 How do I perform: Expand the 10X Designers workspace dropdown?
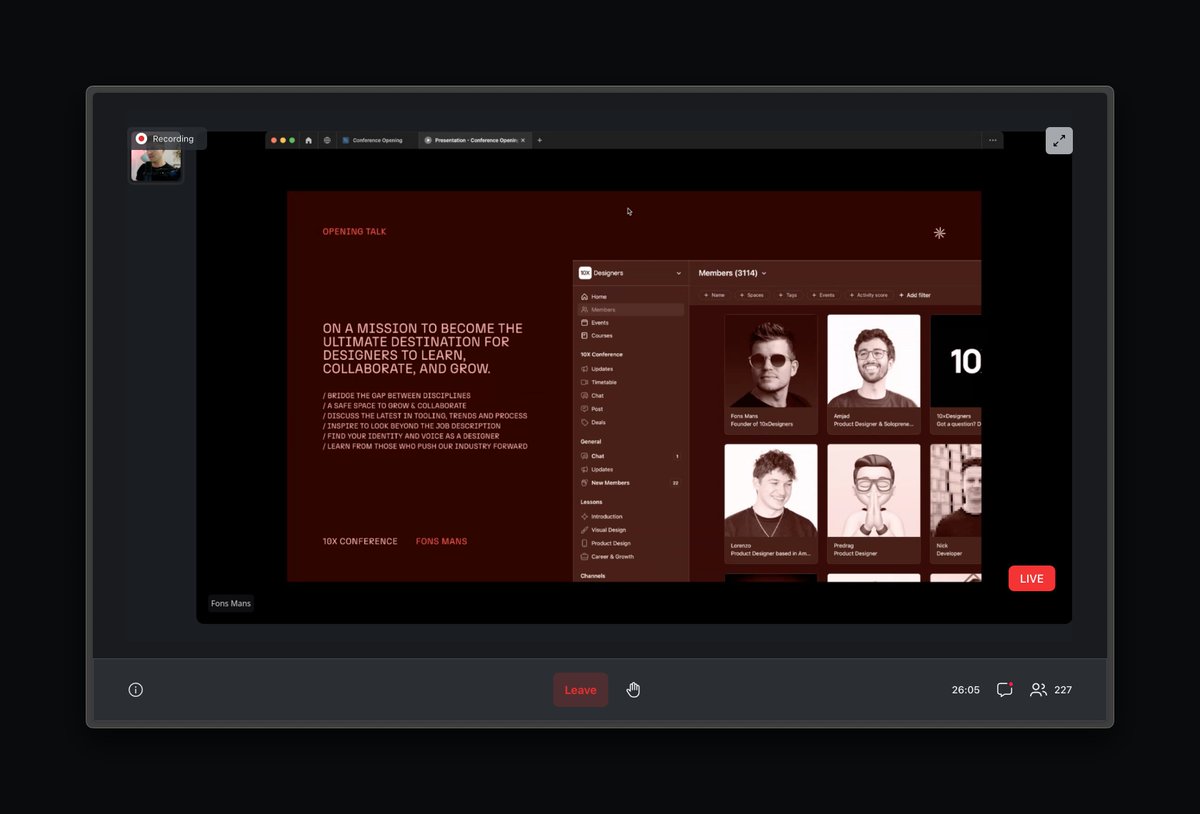(630, 273)
